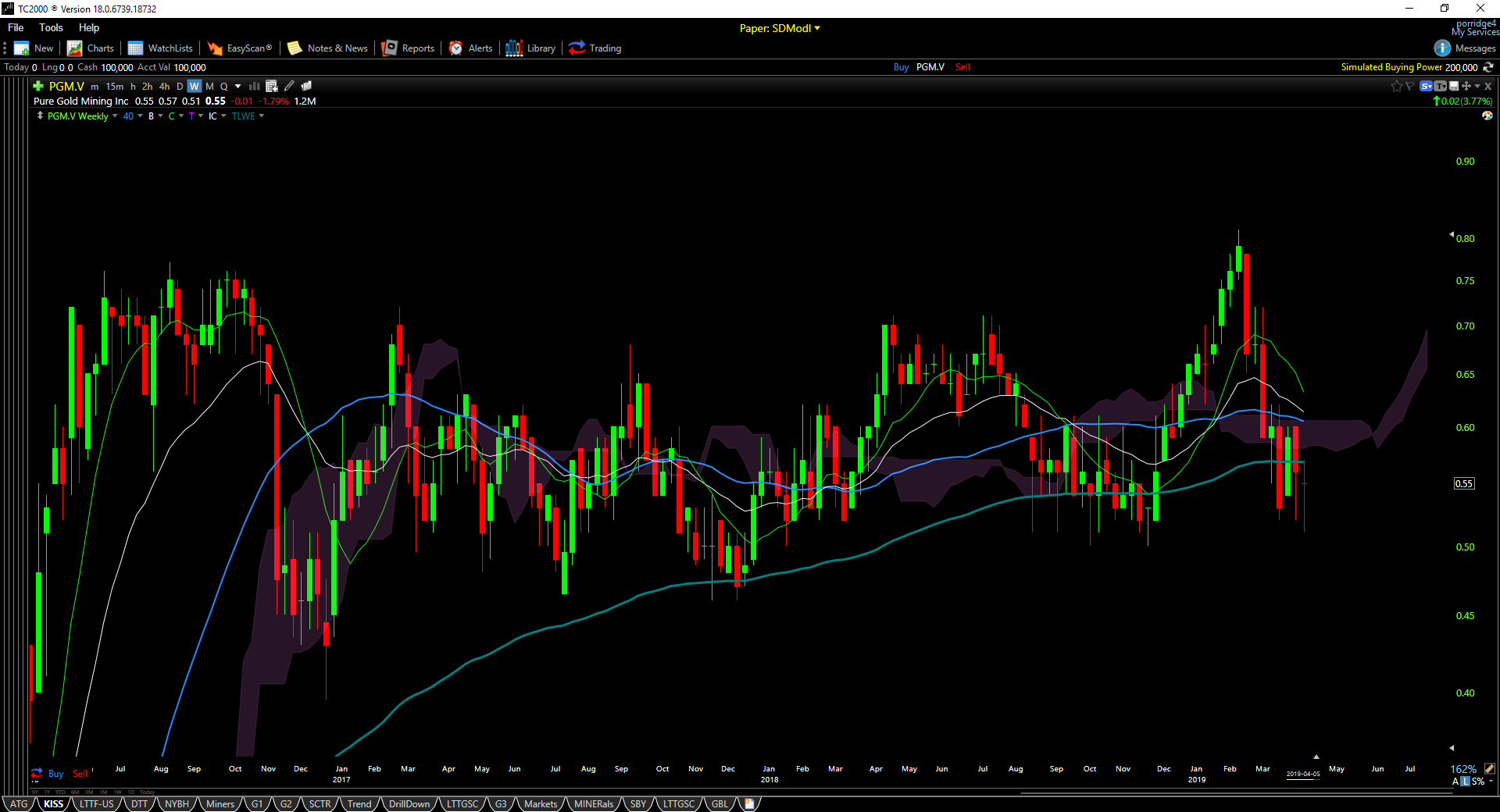Switch to the Miners layout tab
The image size is (1500, 812).
(x=220, y=803)
